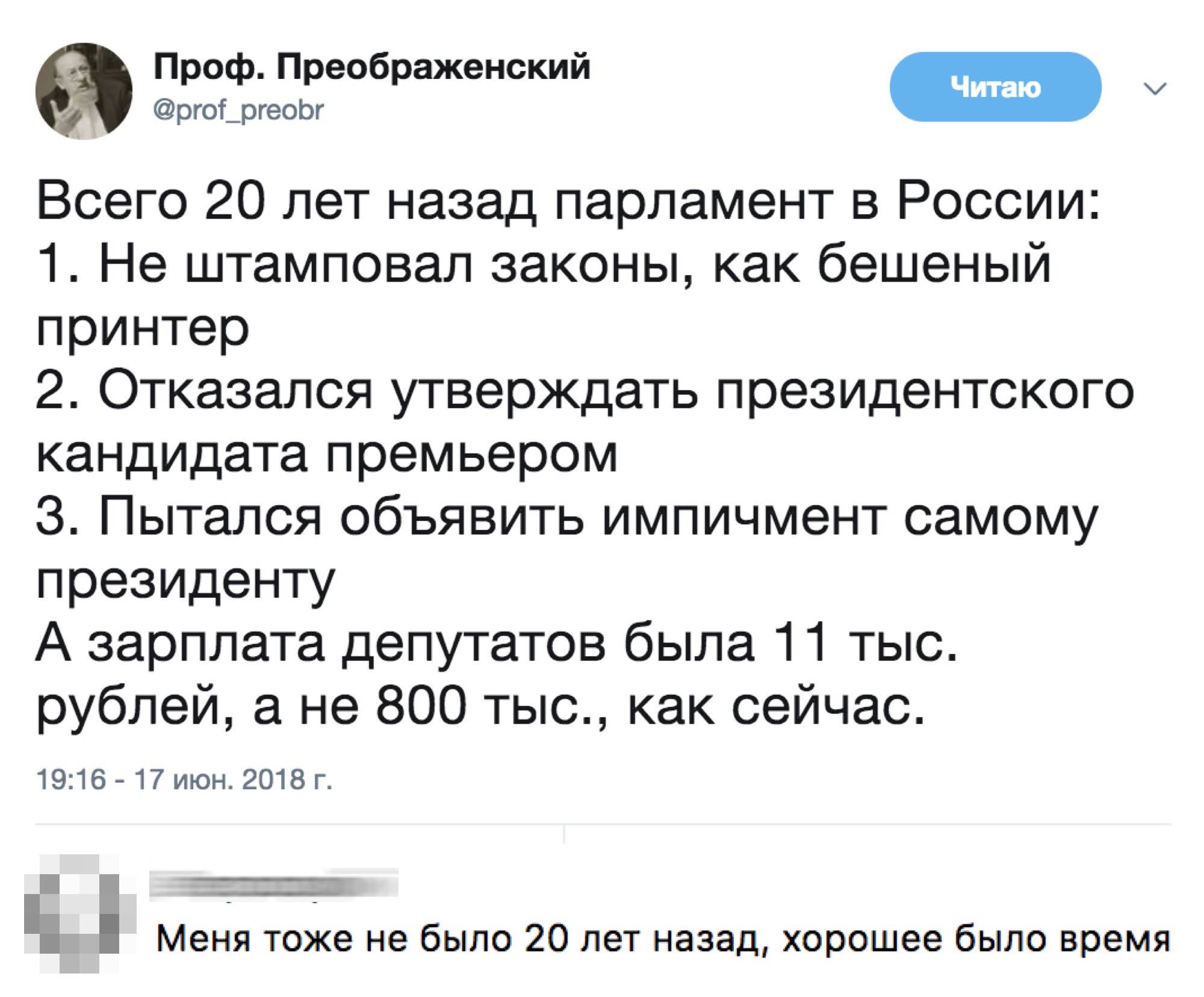This screenshot has width=1204, height=997.
Task: Toggle the "Читаю" following button
Action: point(995,87)
